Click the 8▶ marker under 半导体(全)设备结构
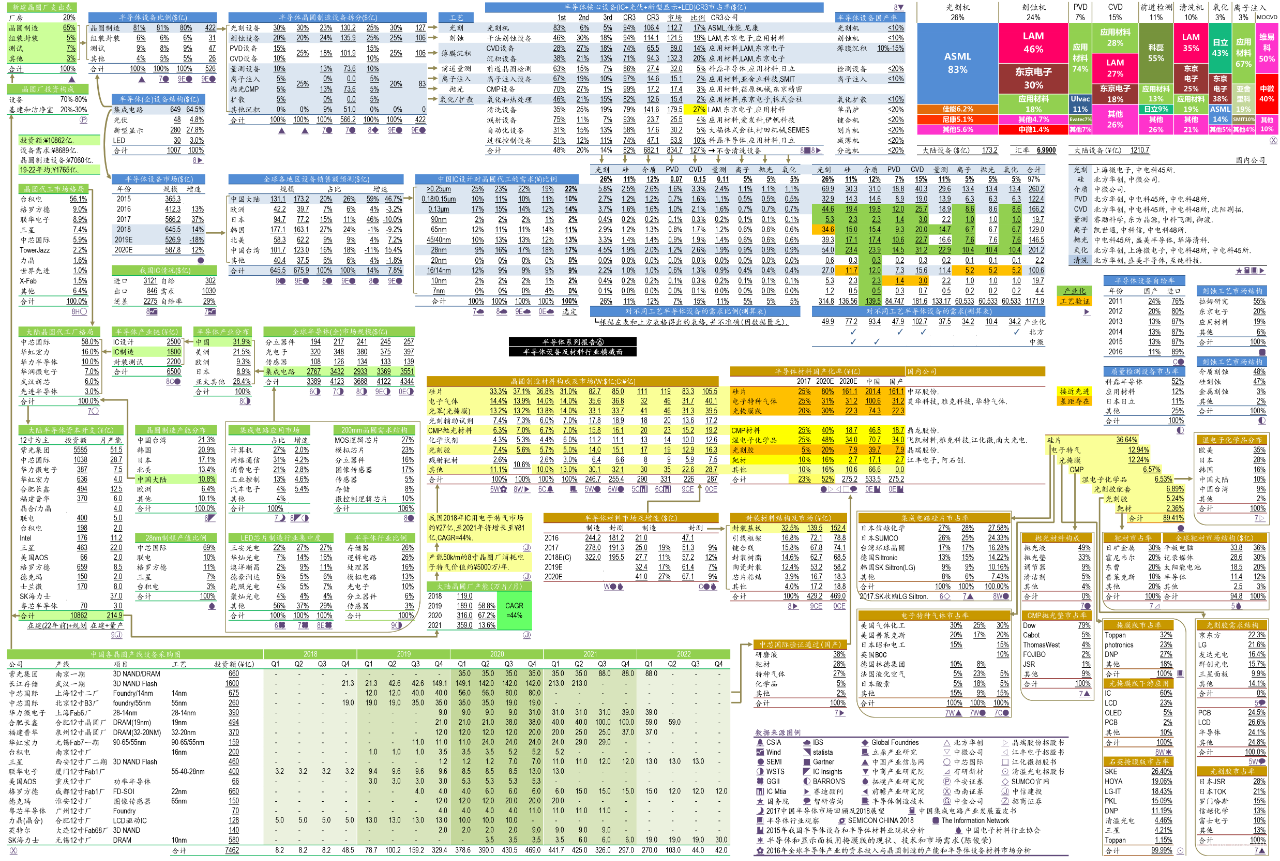 tap(198, 160)
